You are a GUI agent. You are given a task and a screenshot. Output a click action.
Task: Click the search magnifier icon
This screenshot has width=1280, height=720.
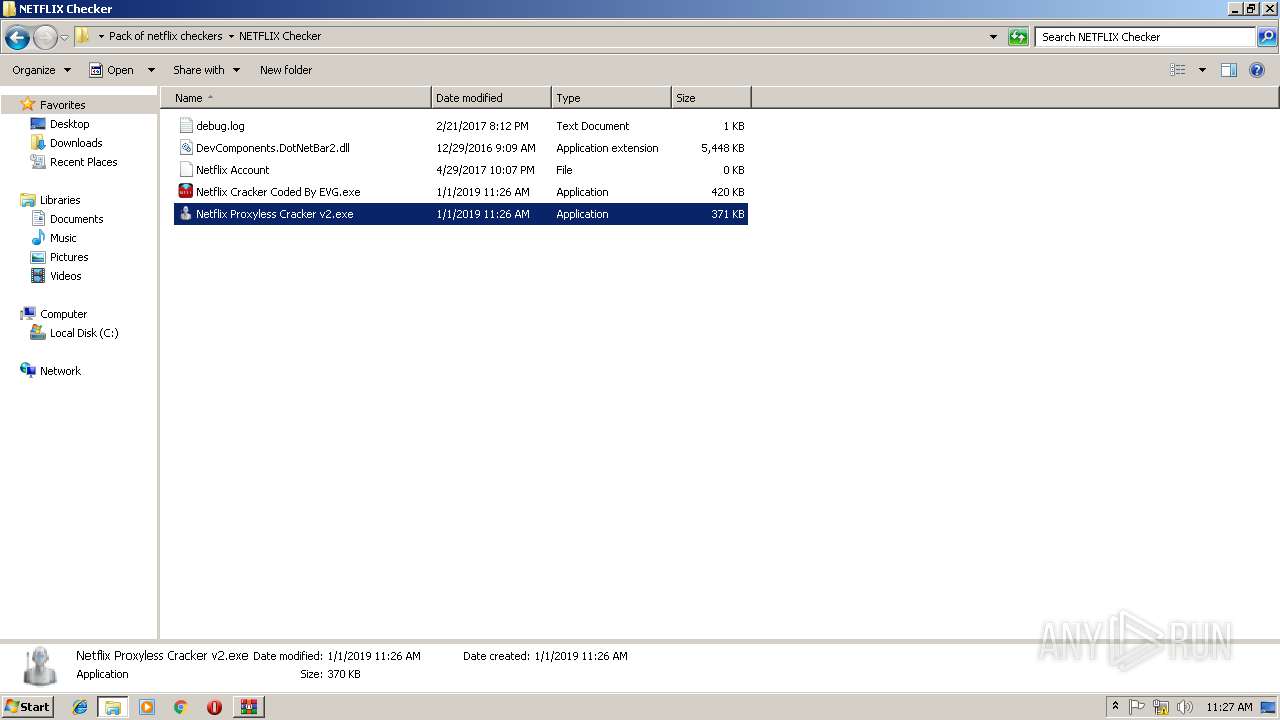(1267, 37)
